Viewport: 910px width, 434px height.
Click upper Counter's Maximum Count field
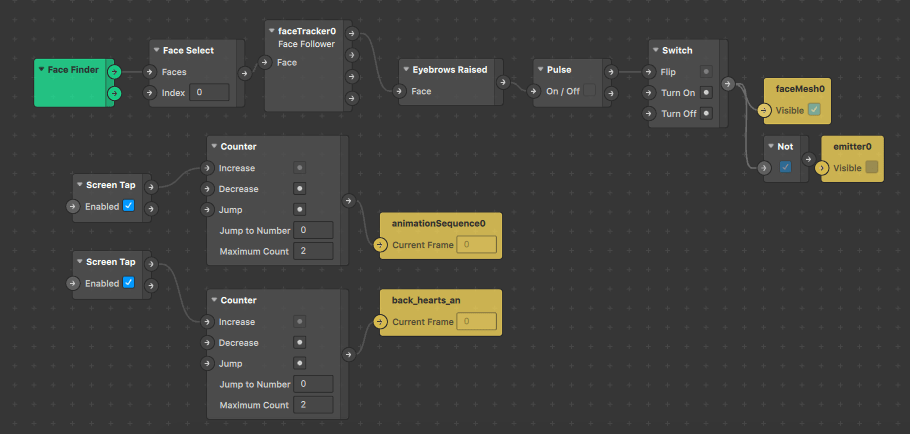(314, 250)
